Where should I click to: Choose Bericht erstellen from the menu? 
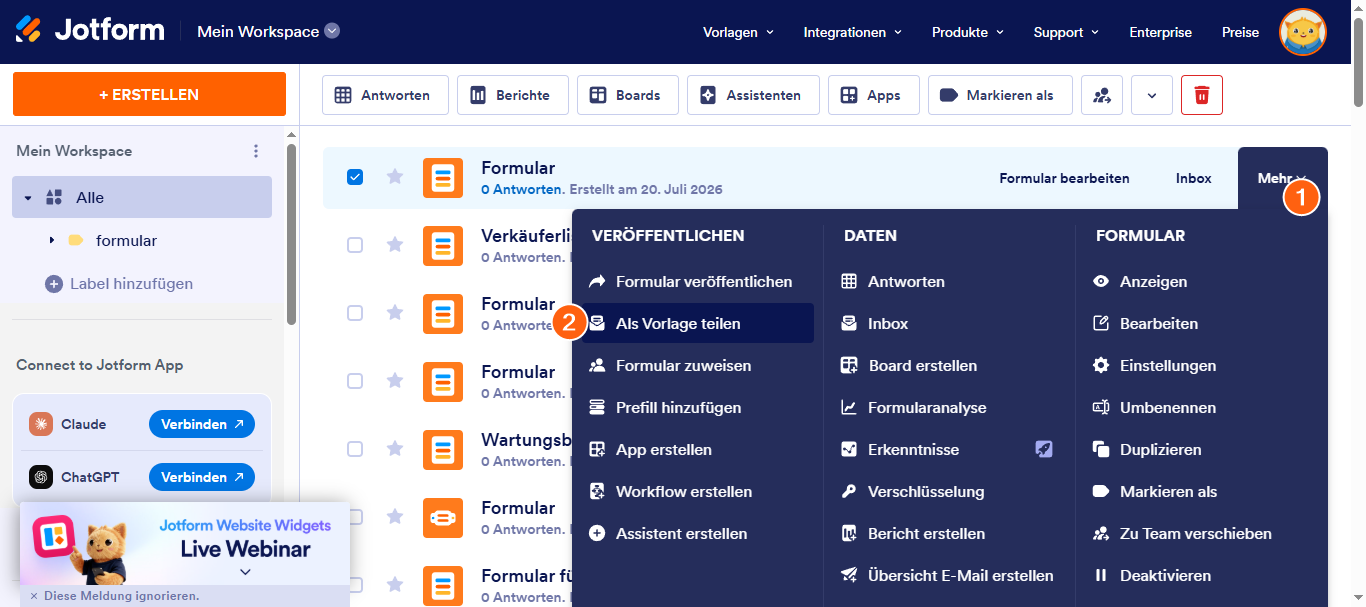(950, 534)
